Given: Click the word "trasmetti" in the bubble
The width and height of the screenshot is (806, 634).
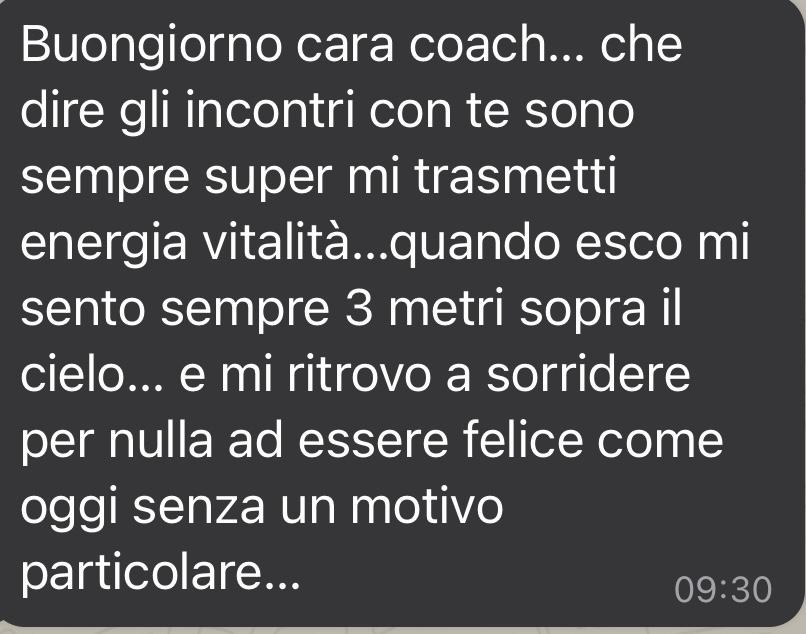Looking at the screenshot, I should click(515, 176).
